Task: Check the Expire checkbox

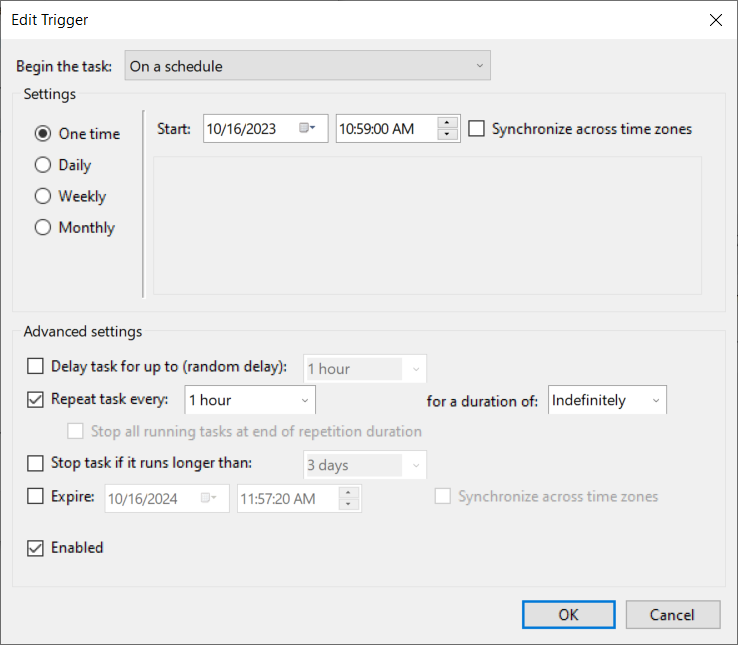Action: (36, 496)
